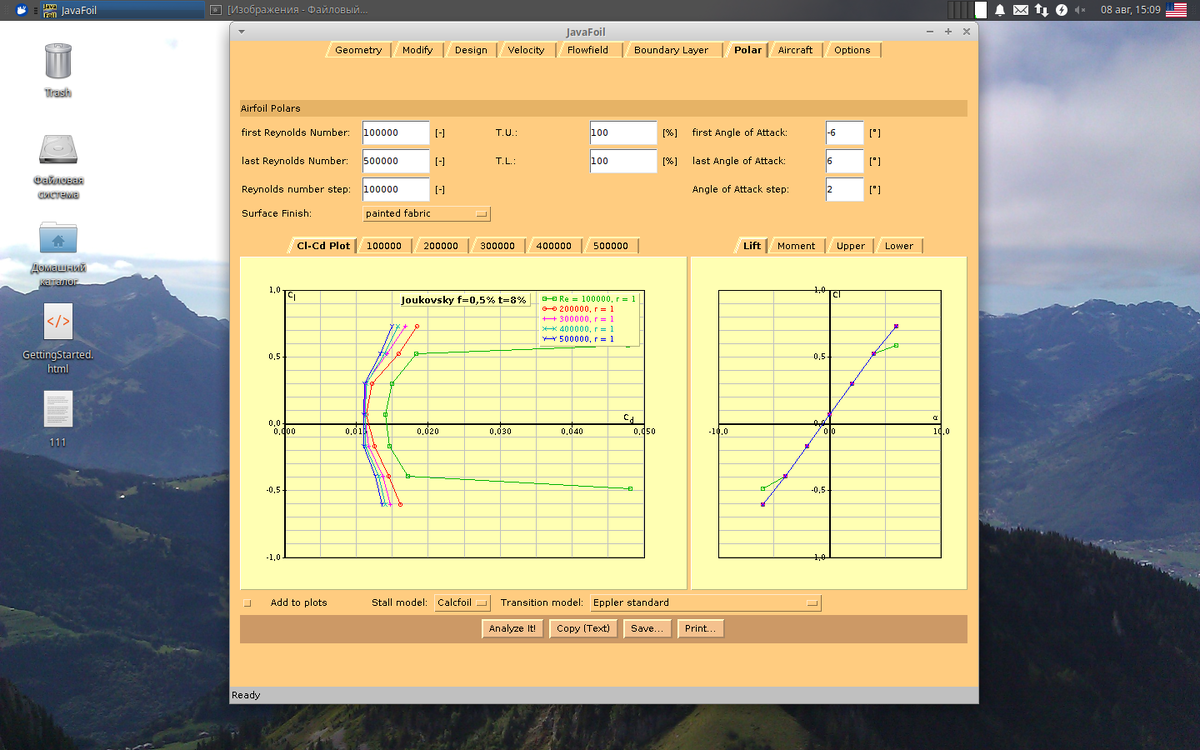Viewport: 1200px width, 750px height.
Task: Open the GettingStarted.html file icon
Action: coord(58,322)
